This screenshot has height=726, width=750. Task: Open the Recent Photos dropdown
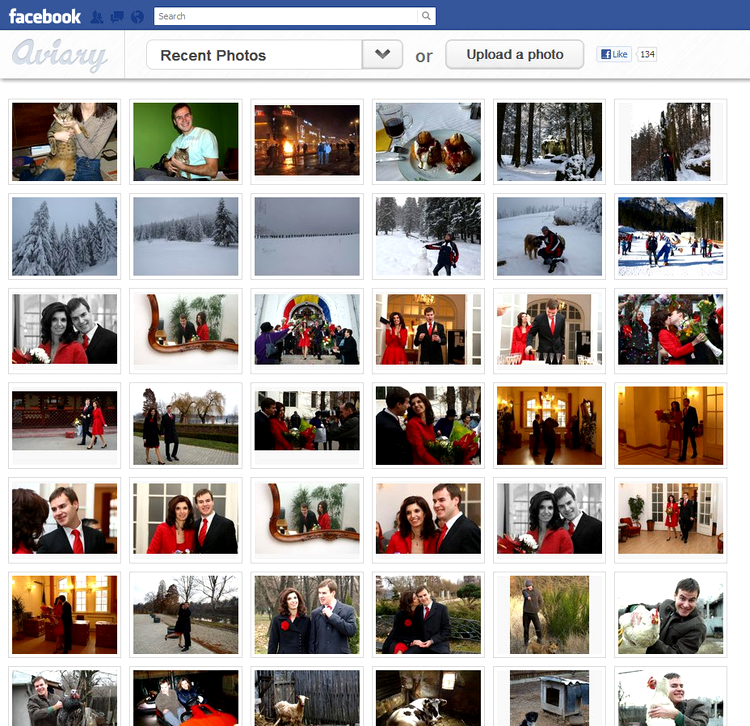pyautogui.click(x=275, y=55)
